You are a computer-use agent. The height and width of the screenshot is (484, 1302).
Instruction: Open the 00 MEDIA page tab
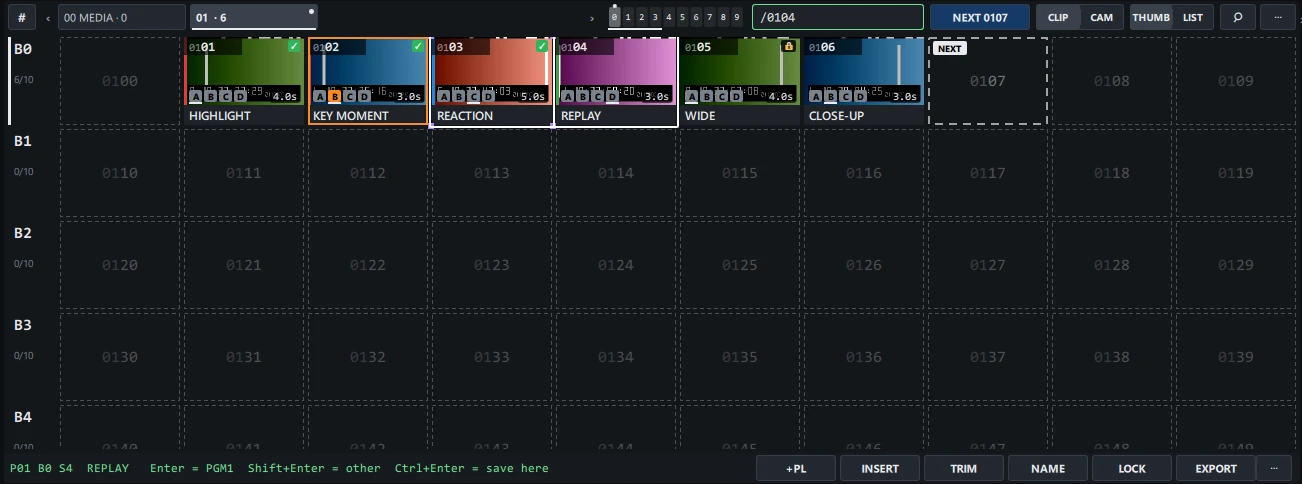[122, 17]
